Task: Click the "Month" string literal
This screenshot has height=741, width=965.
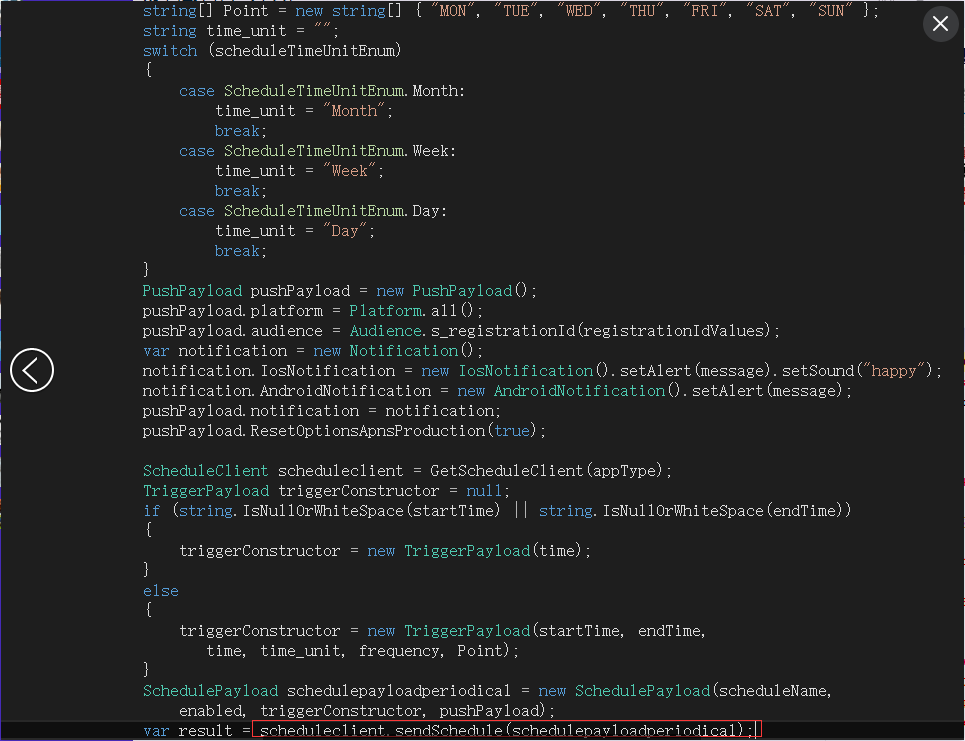Action: [x=354, y=111]
